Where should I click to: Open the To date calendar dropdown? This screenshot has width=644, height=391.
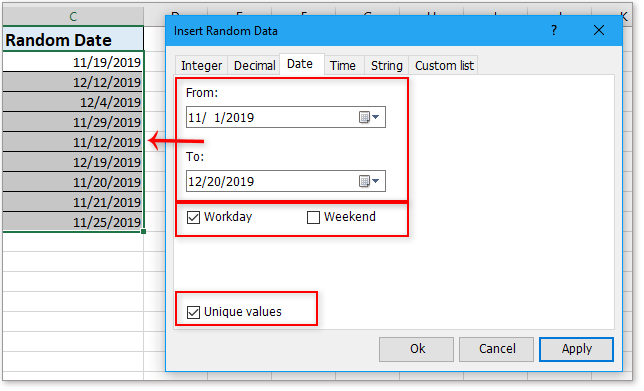[369, 181]
